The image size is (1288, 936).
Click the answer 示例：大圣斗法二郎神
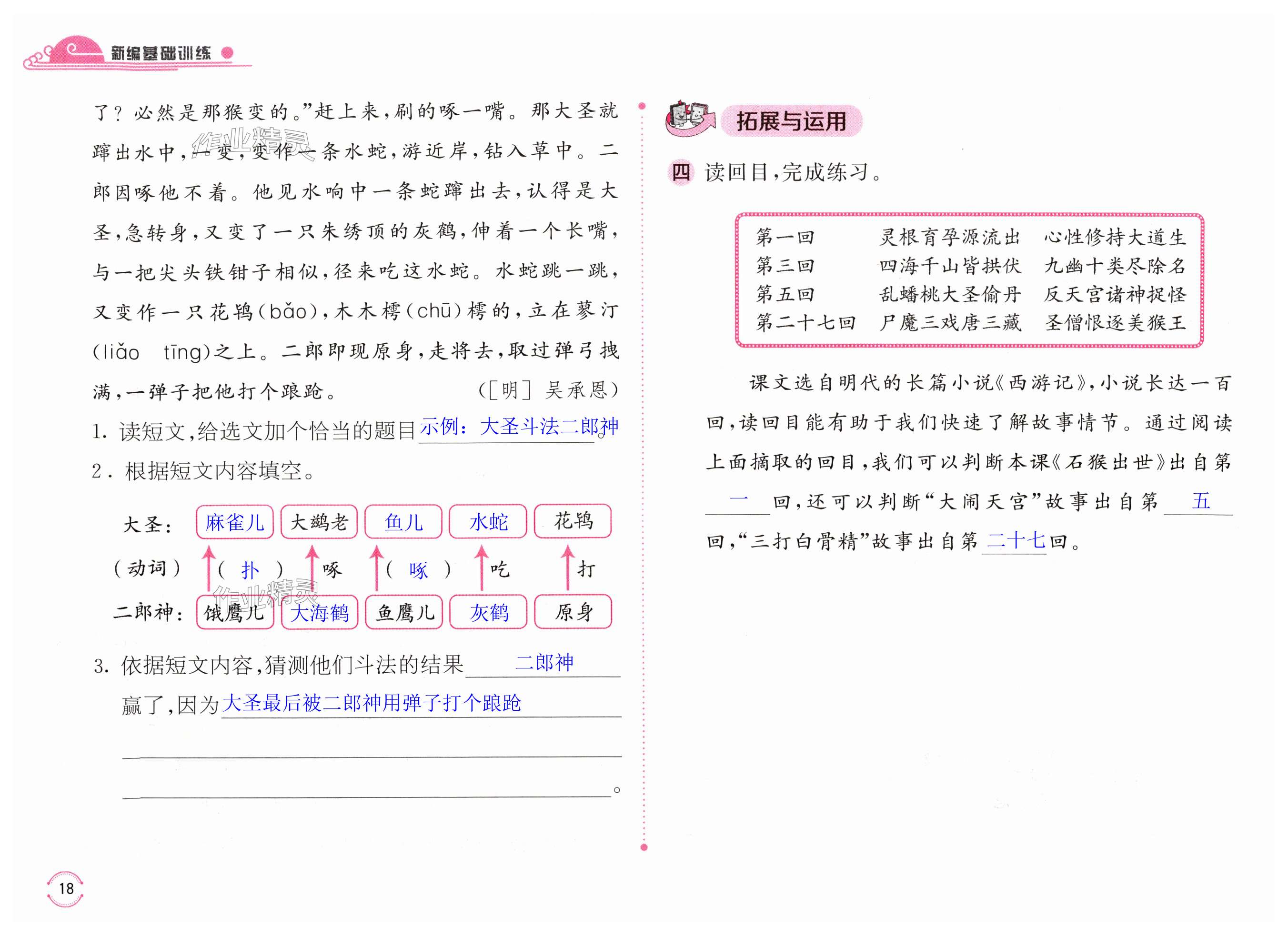(519, 427)
